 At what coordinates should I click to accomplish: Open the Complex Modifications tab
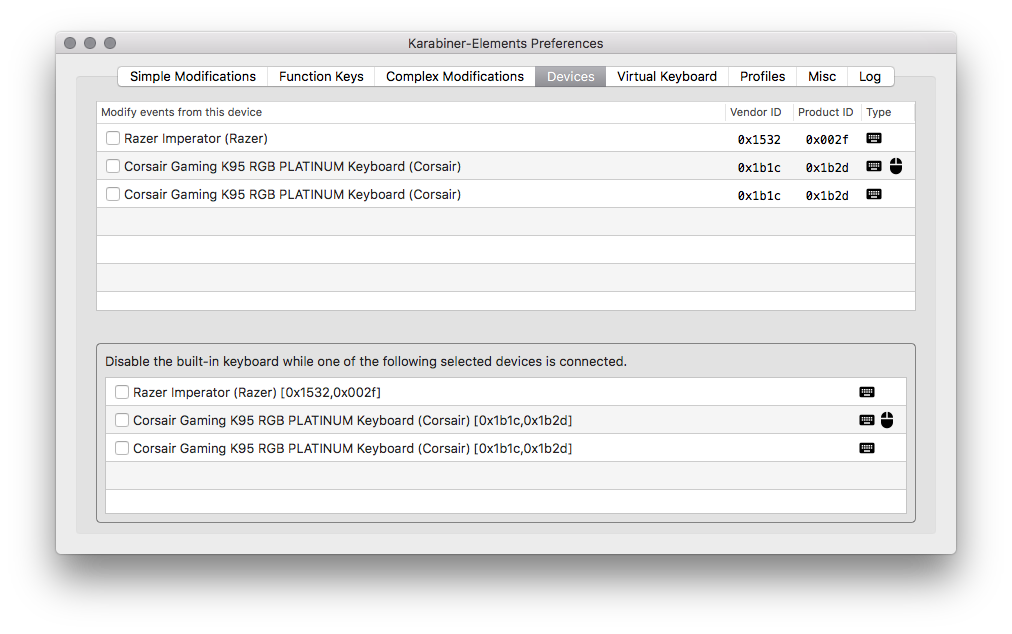pyautogui.click(x=454, y=76)
